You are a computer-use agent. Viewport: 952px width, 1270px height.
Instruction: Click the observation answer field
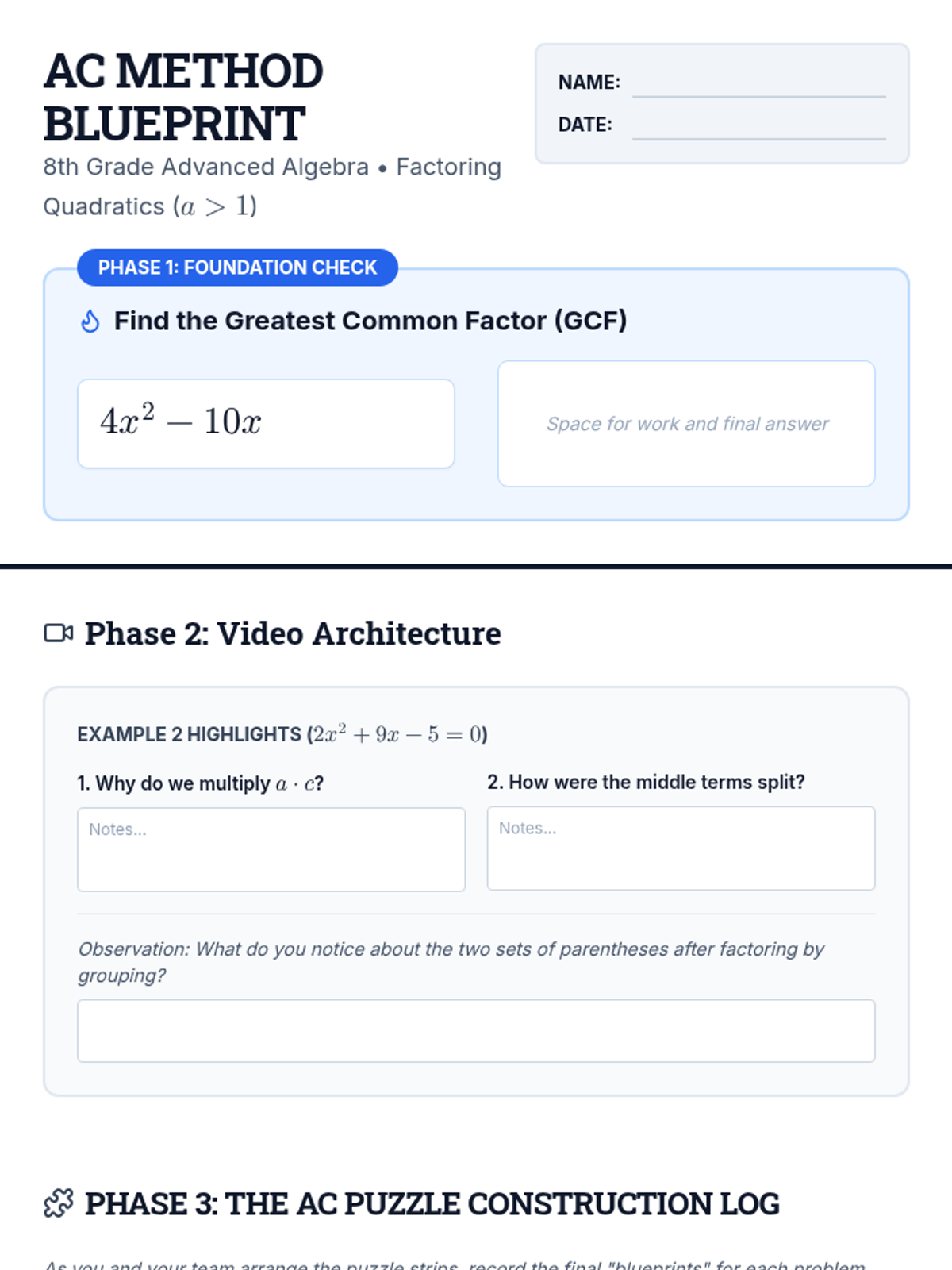pos(476,1030)
